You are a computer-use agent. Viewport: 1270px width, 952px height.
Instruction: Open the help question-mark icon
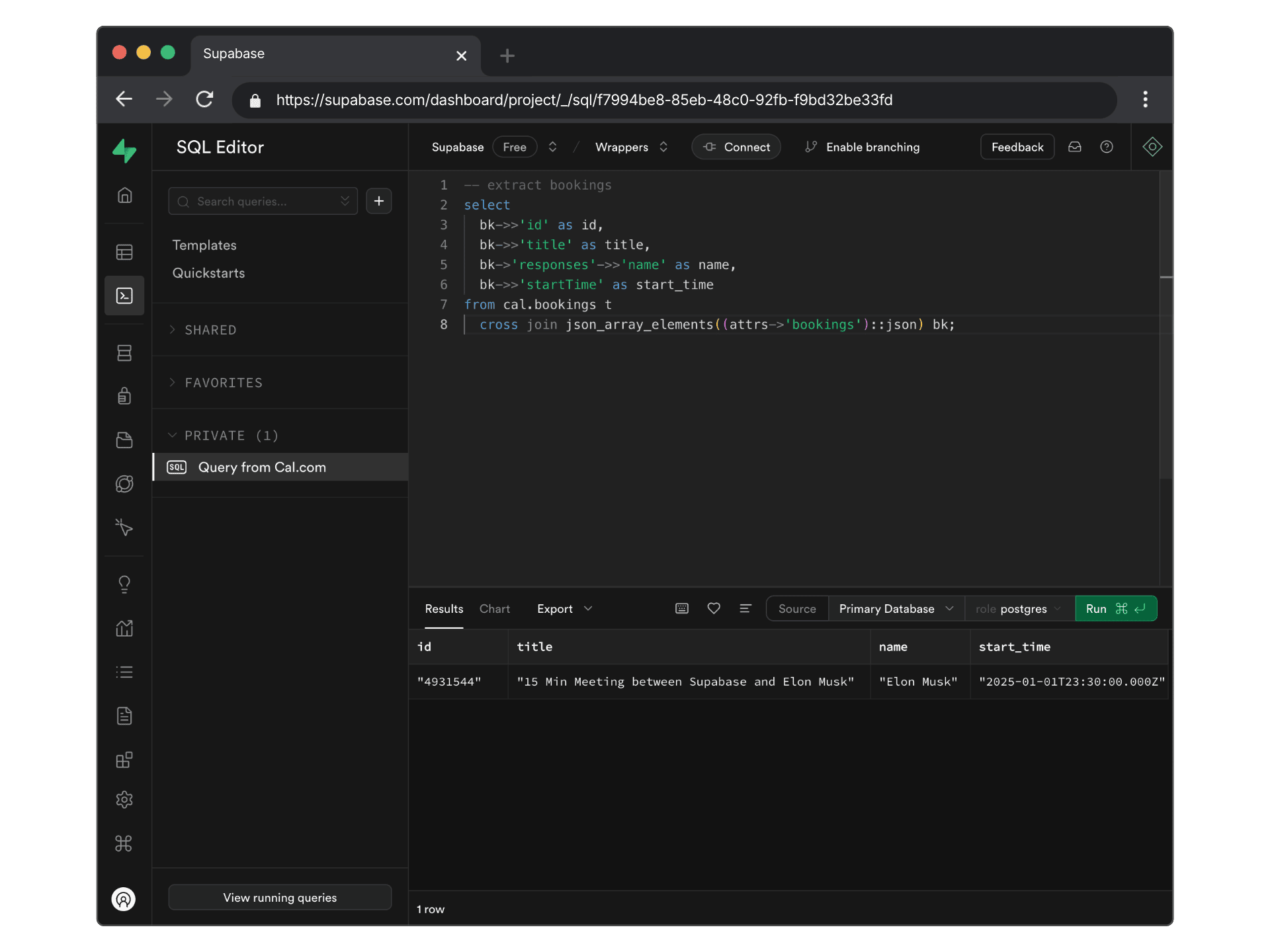pyautogui.click(x=1107, y=147)
